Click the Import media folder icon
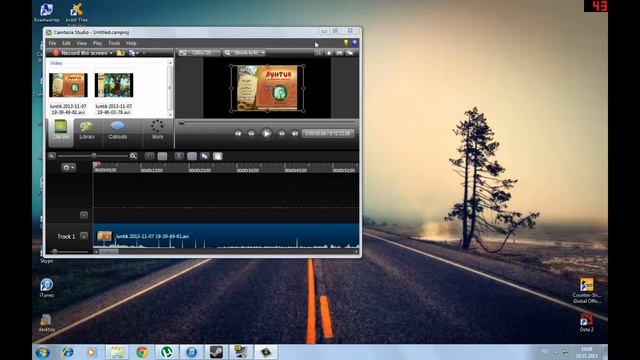Image resolution: width=640 pixels, height=360 pixels. pos(120,53)
